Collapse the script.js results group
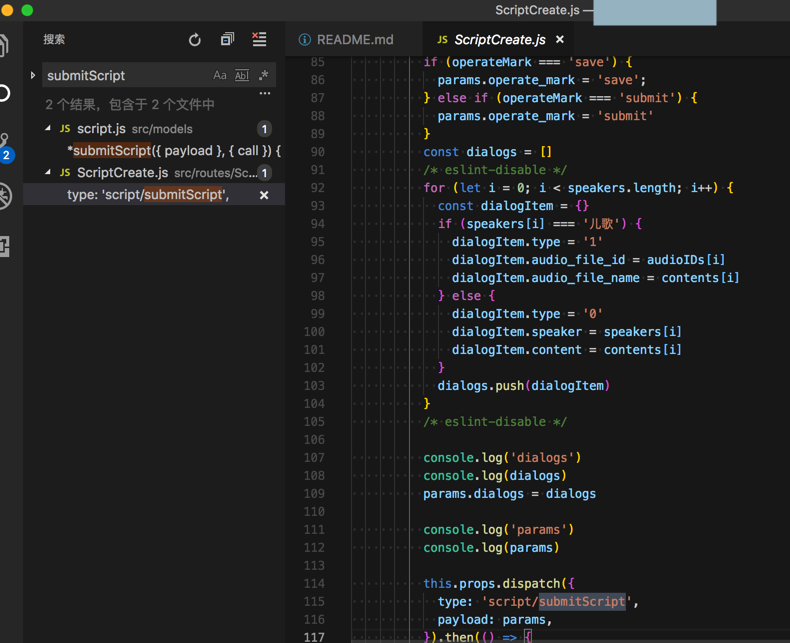790x643 pixels. pyautogui.click(x=48, y=129)
